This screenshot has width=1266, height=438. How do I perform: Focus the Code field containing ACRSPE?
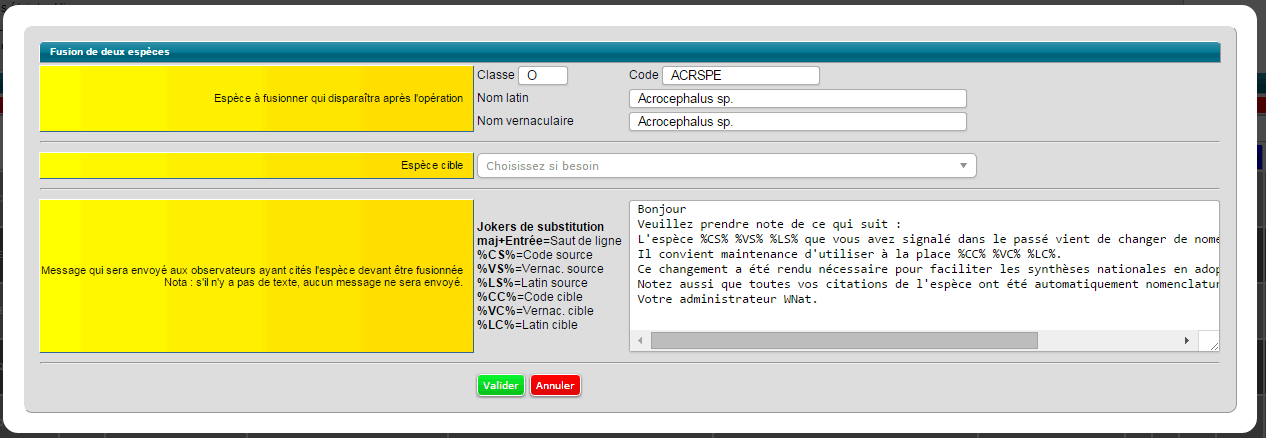coord(741,75)
